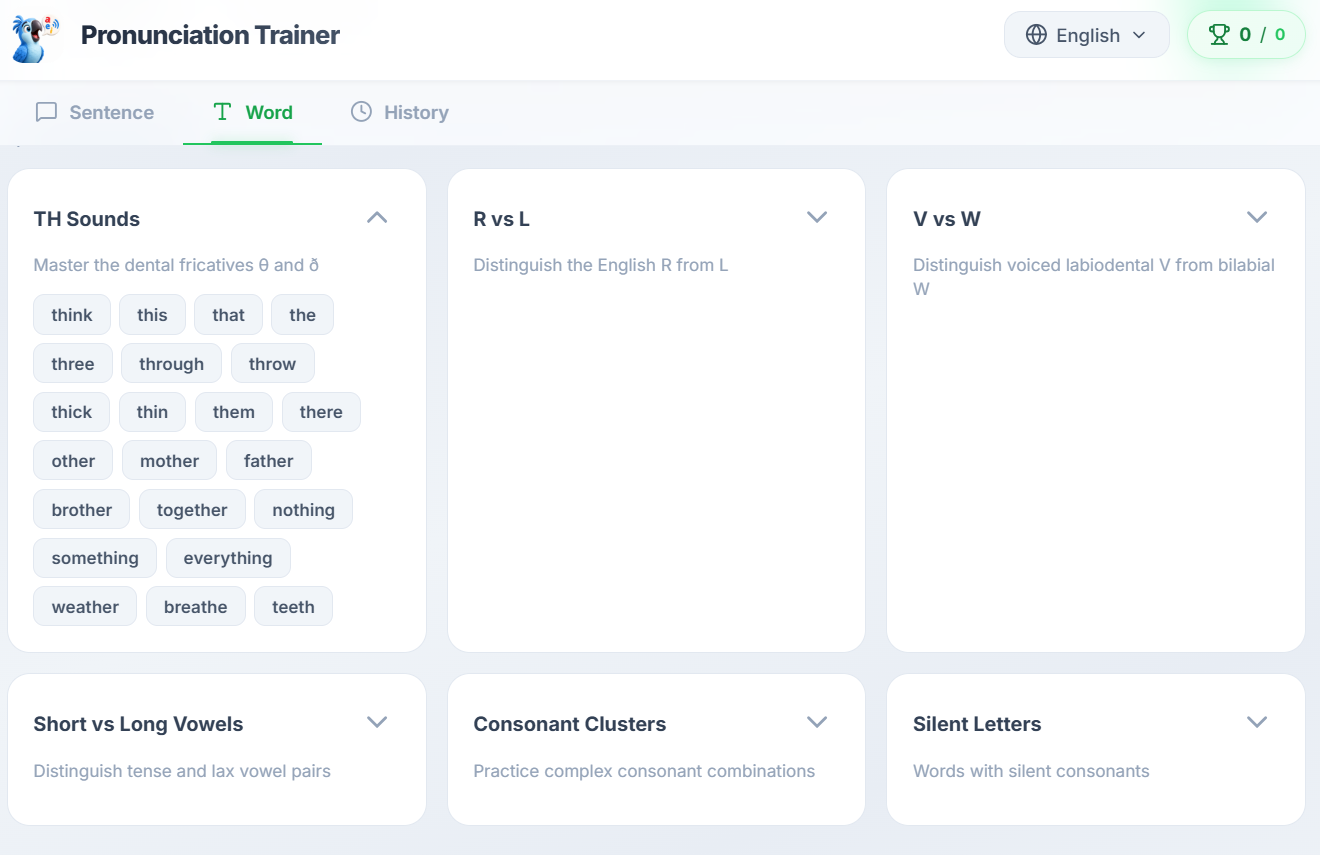Choose the word 'that'

(x=228, y=315)
